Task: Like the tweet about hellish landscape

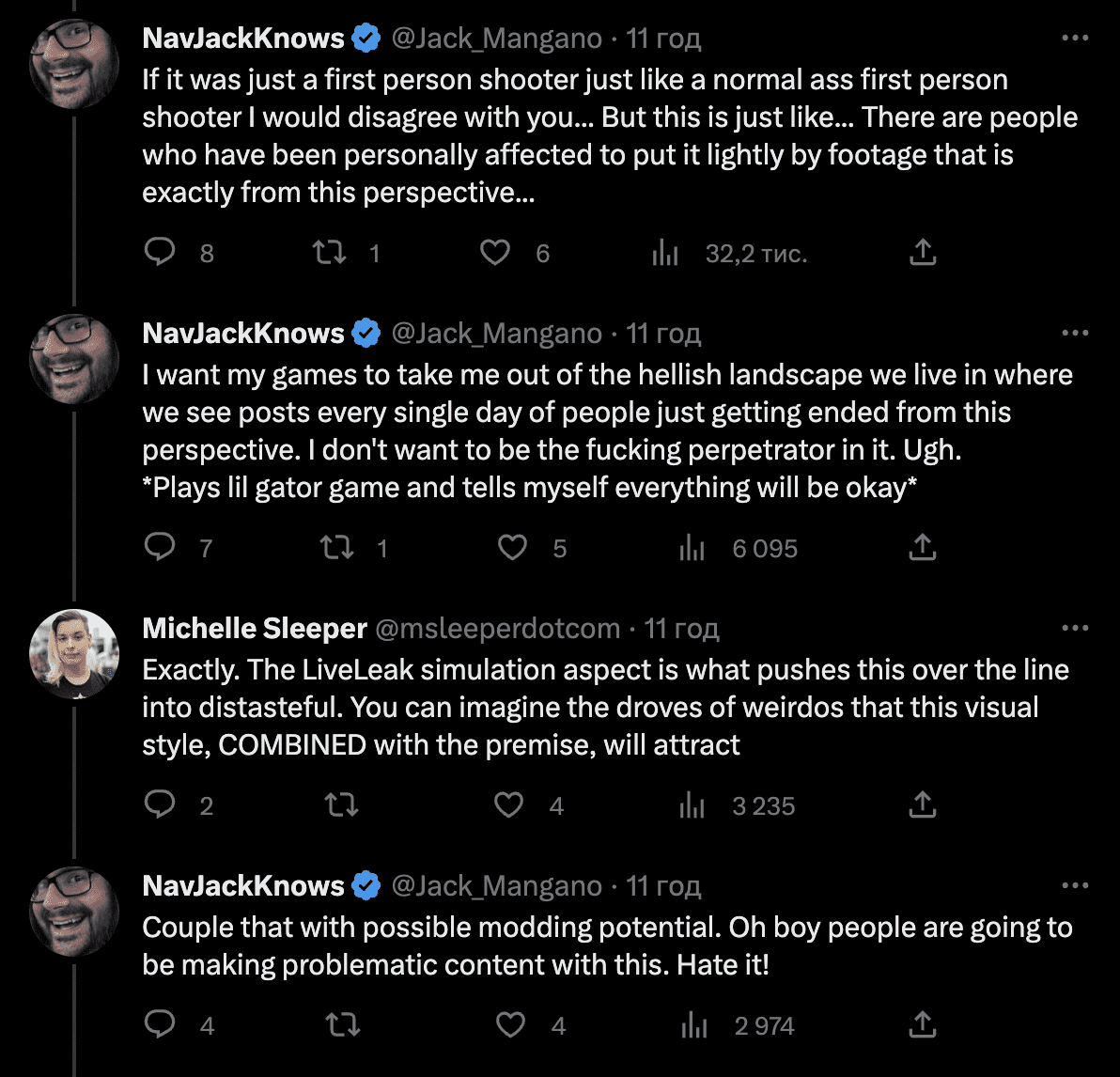Action: tap(512, 548)
